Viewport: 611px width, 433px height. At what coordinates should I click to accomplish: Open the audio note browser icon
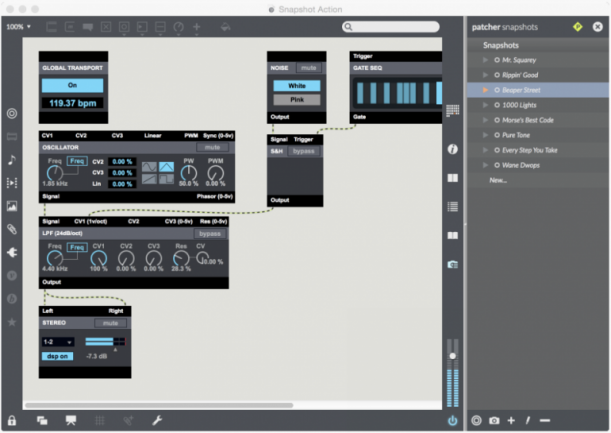[12, 159]
